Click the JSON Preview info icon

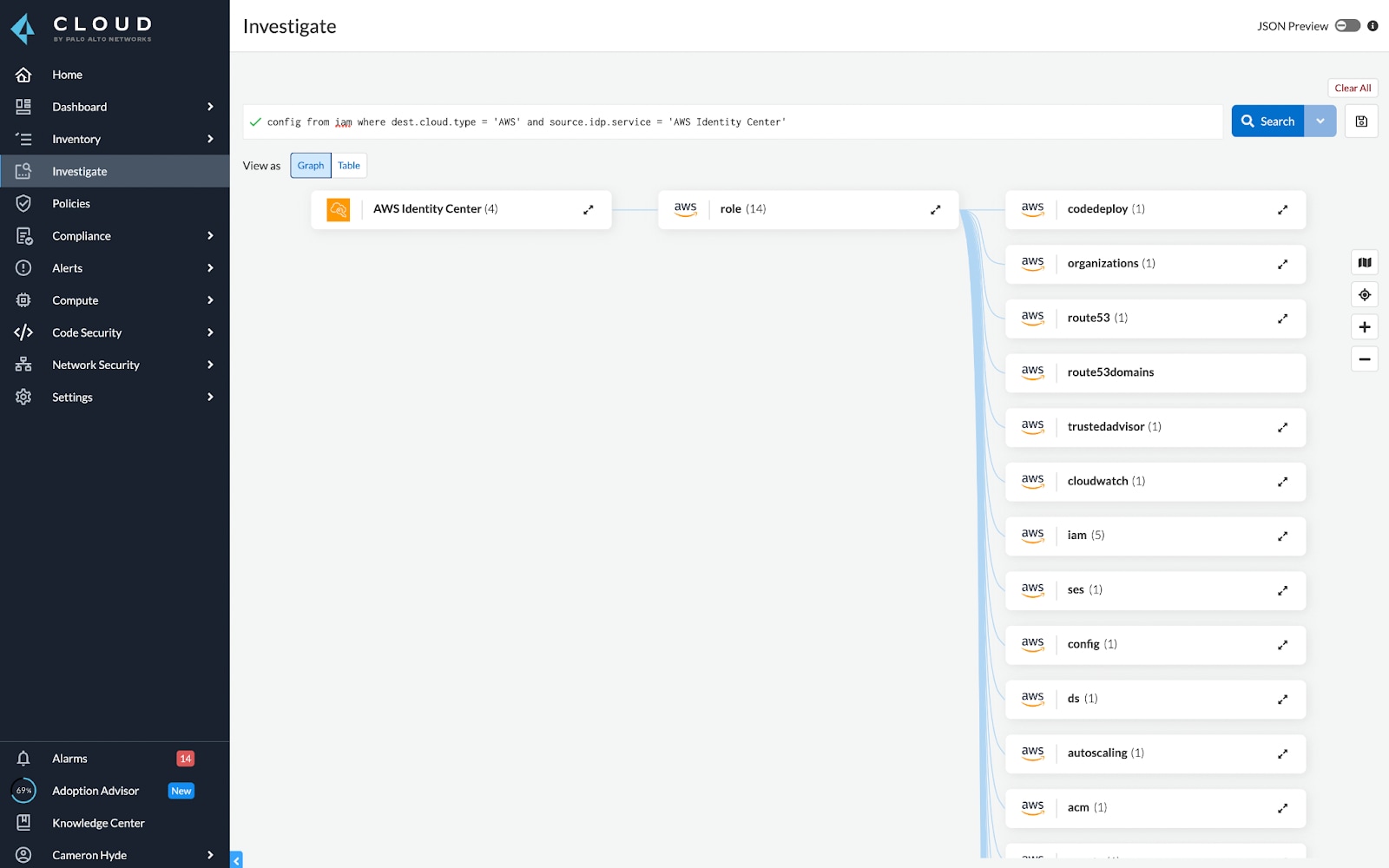point(1373,26)
